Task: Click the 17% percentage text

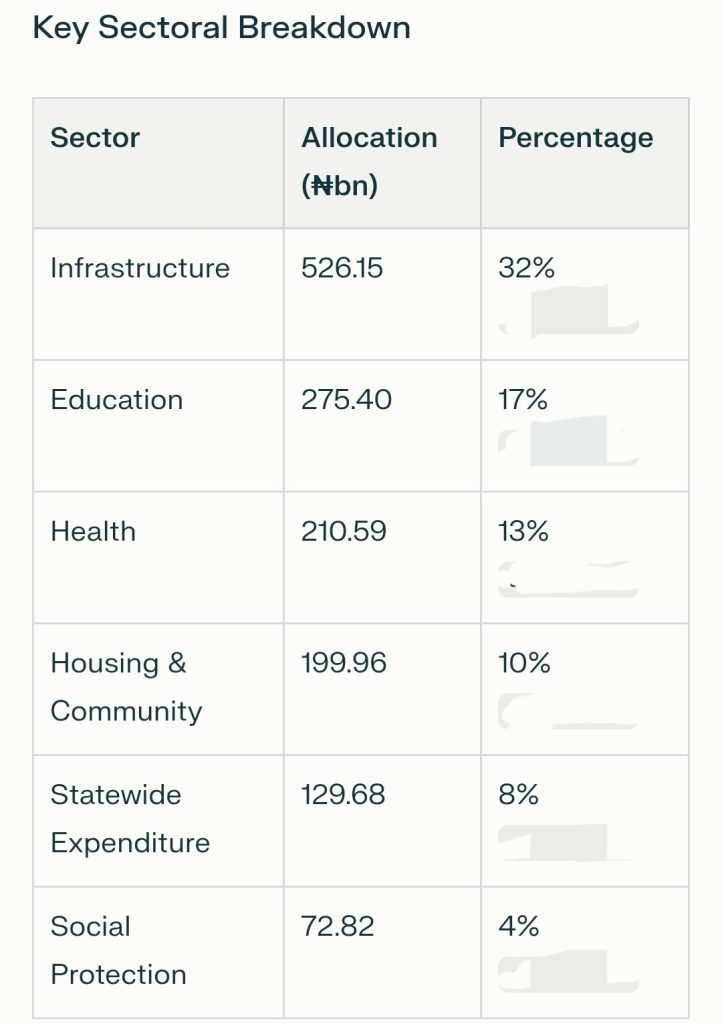Action: pyautogui.click(x=523, y=400)
